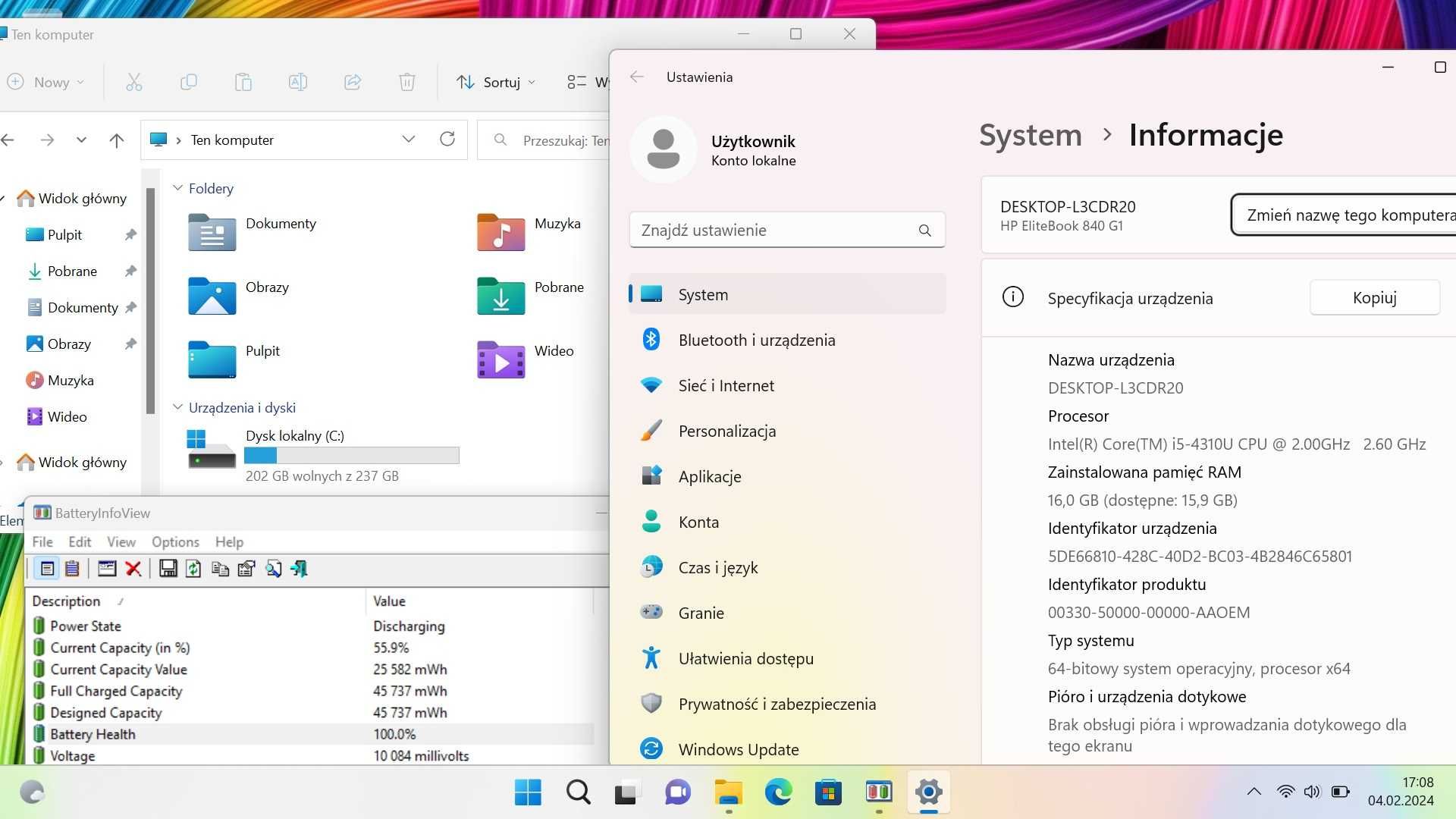This screenshot has height=819, width=1456.
Task: Click the Share icon in File Explorer toolbar
Action: [x=353, y=82]
